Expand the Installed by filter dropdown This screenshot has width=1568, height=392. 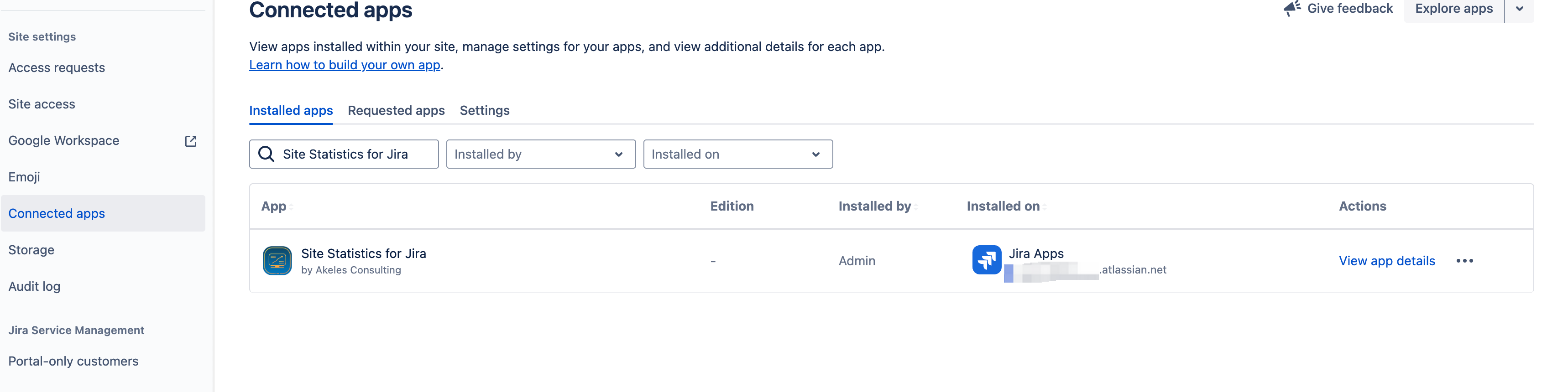(x=540, y=155)
